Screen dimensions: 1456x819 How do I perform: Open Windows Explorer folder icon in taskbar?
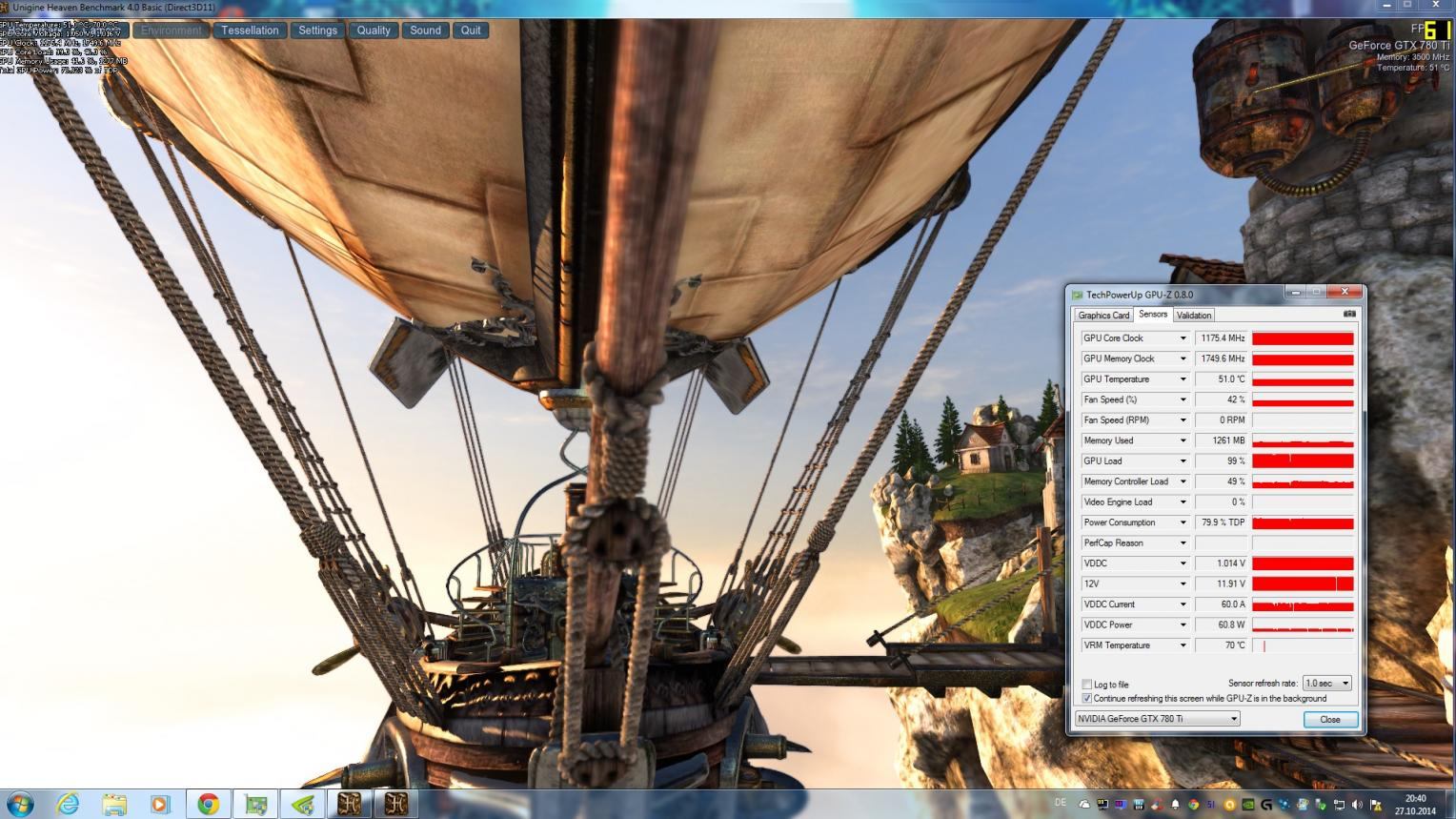point(114,804)
